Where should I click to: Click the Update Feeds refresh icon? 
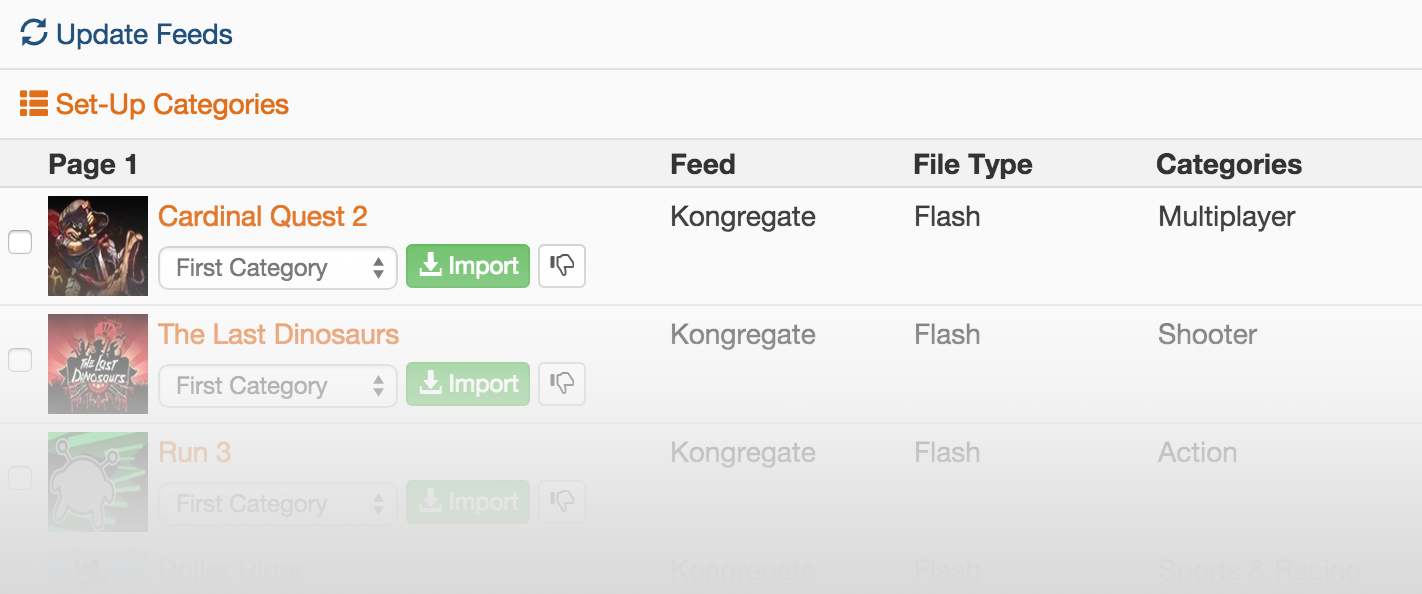[34, 34]
